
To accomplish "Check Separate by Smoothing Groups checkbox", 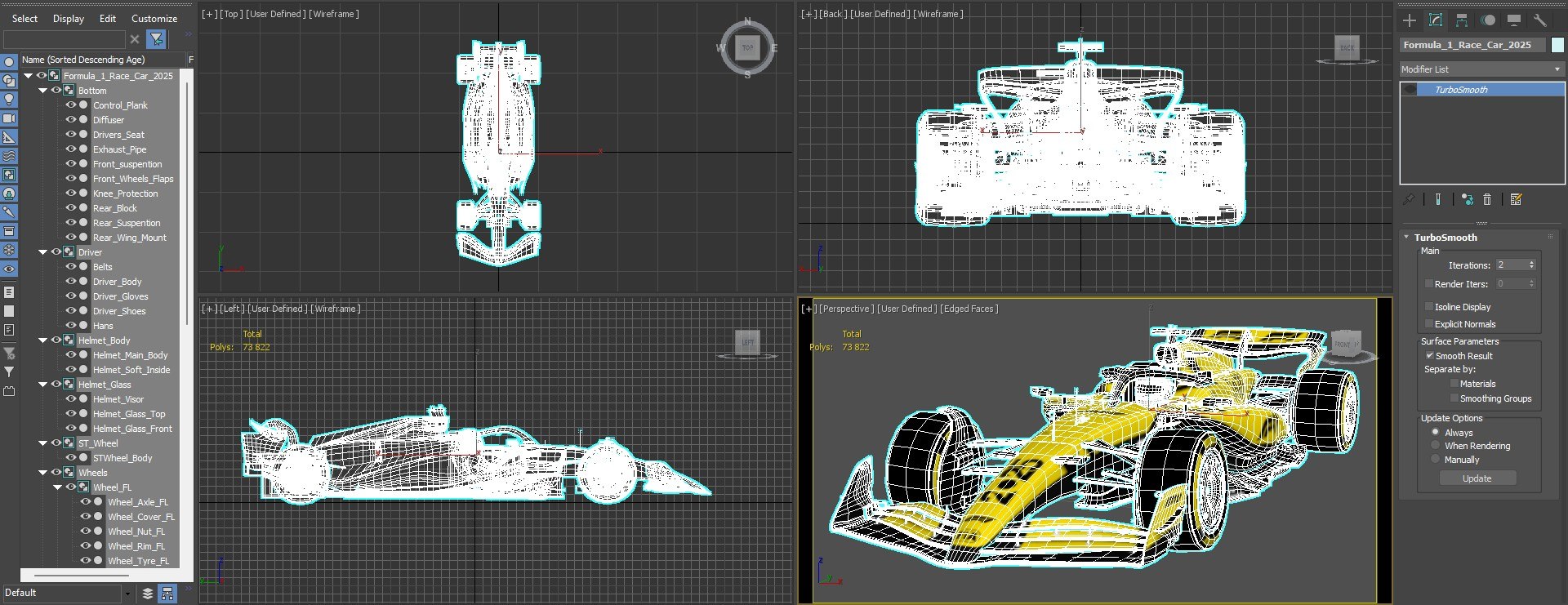I will (1454, 398).
